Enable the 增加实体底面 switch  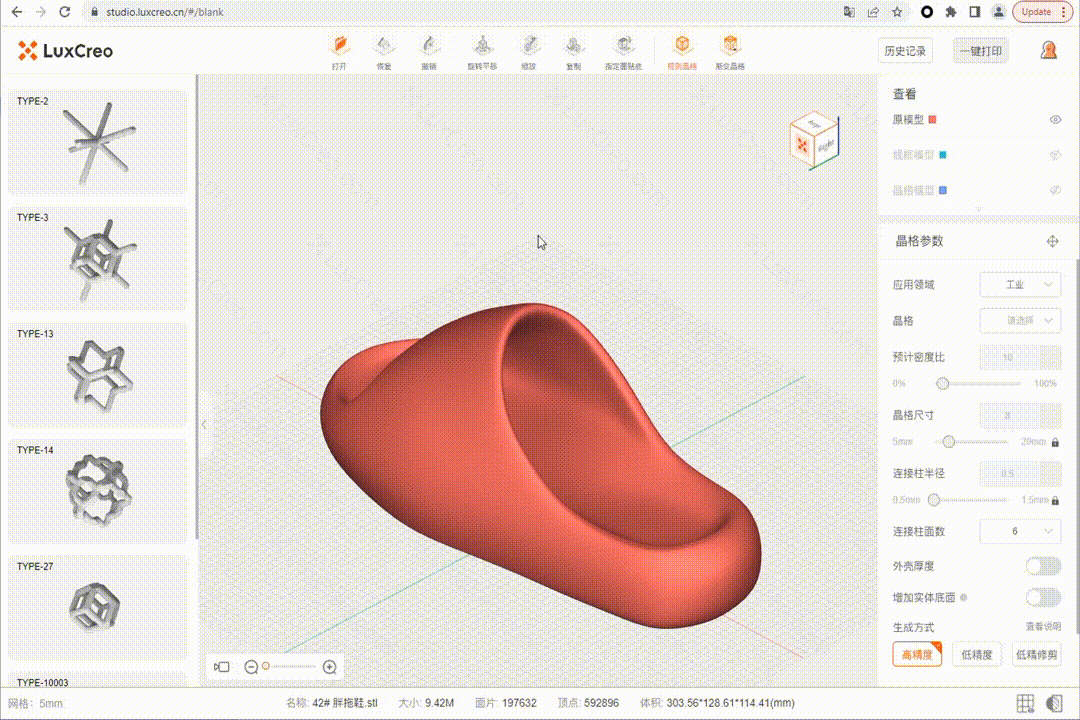(1043, 597)
